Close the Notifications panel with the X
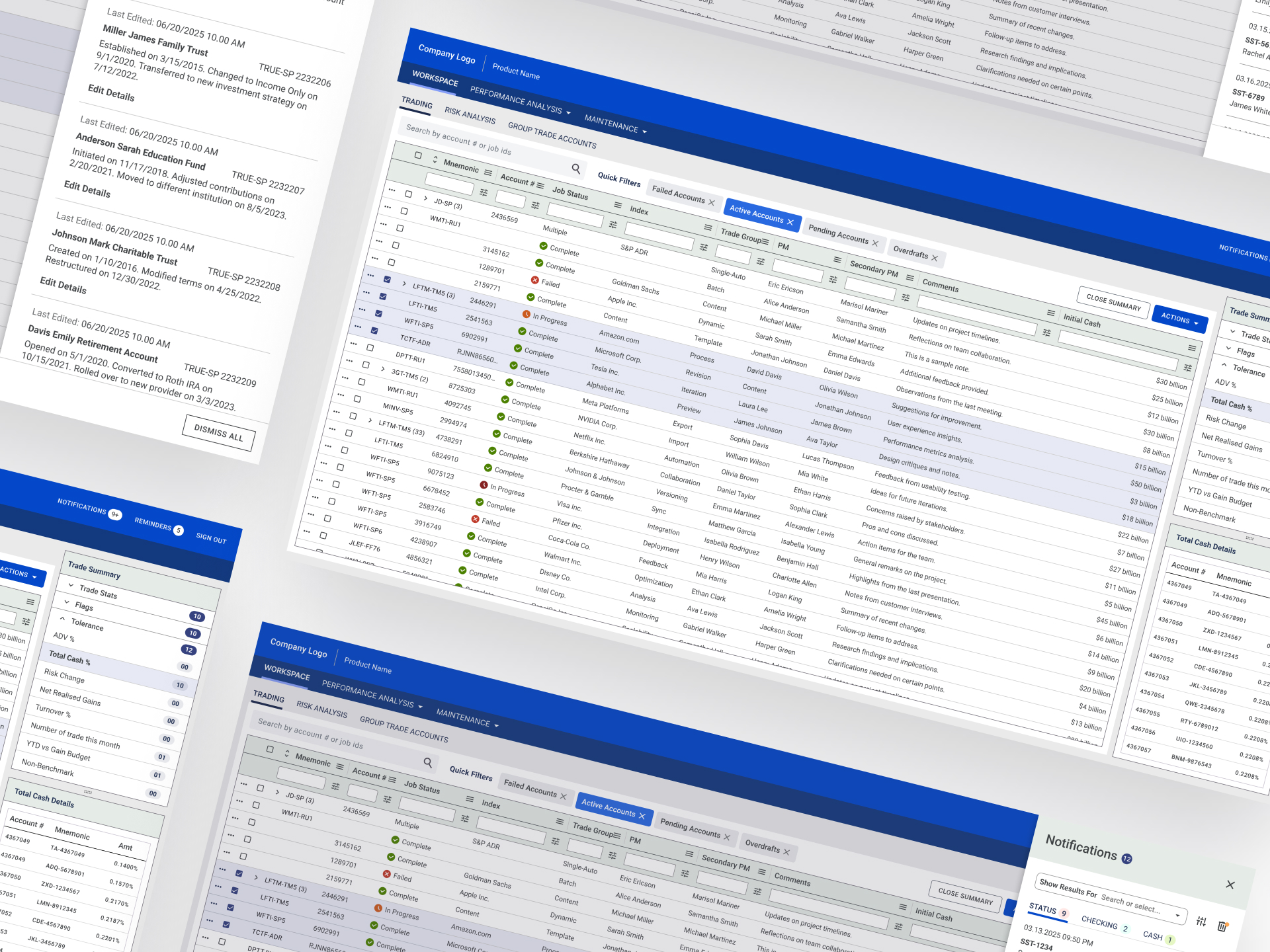This screenshot has width=1270, height=952. (1230, 885)
